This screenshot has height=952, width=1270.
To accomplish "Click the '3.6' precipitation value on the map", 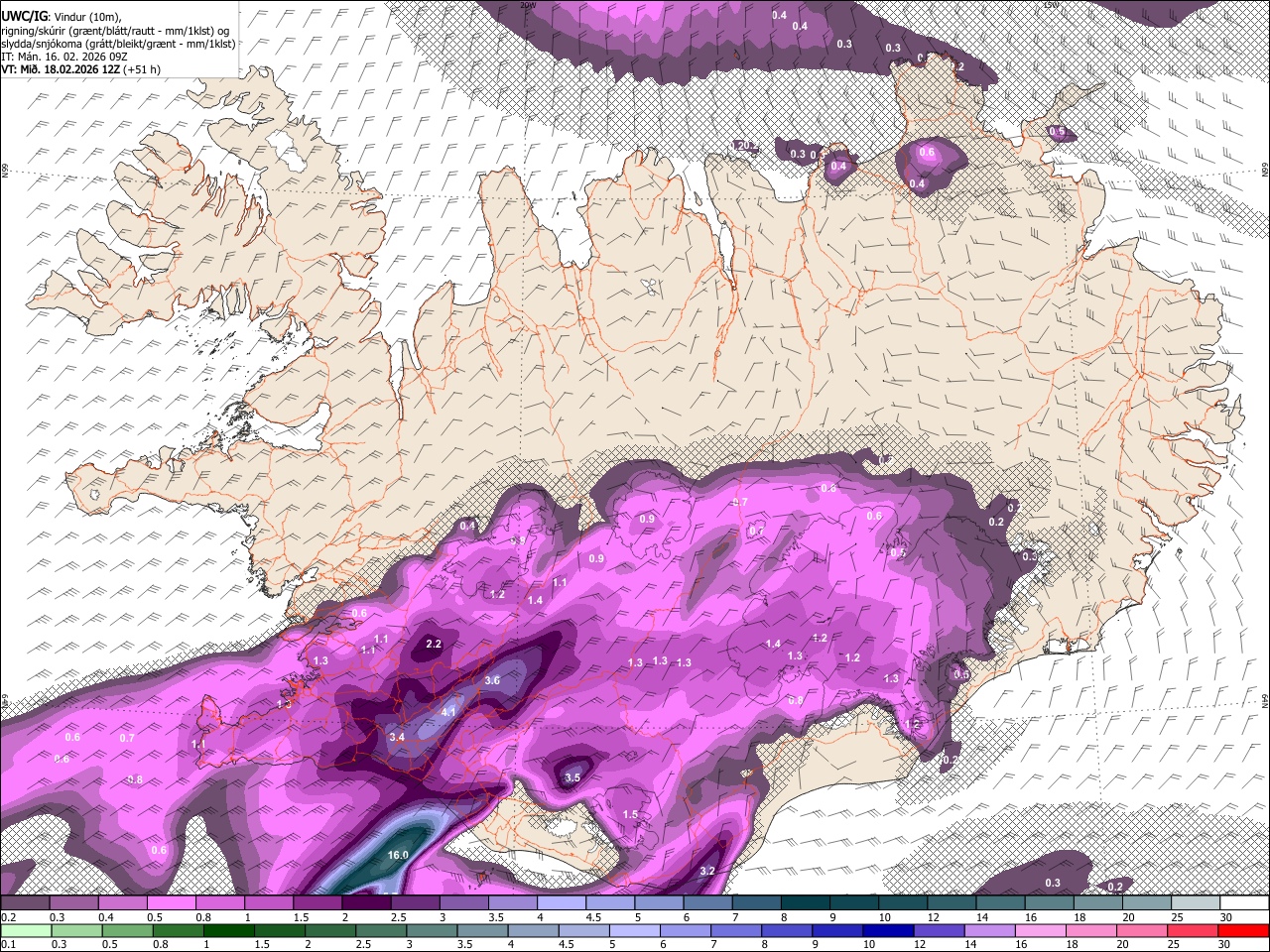I will pyautogui.click(x=492, y=680).
